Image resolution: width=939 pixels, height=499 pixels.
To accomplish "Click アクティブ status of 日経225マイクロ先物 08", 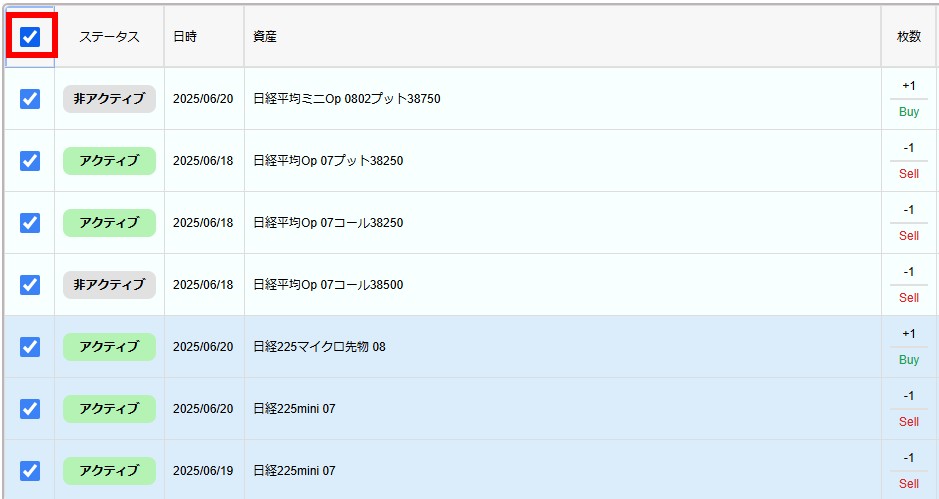I will click(x=109, y=347).
